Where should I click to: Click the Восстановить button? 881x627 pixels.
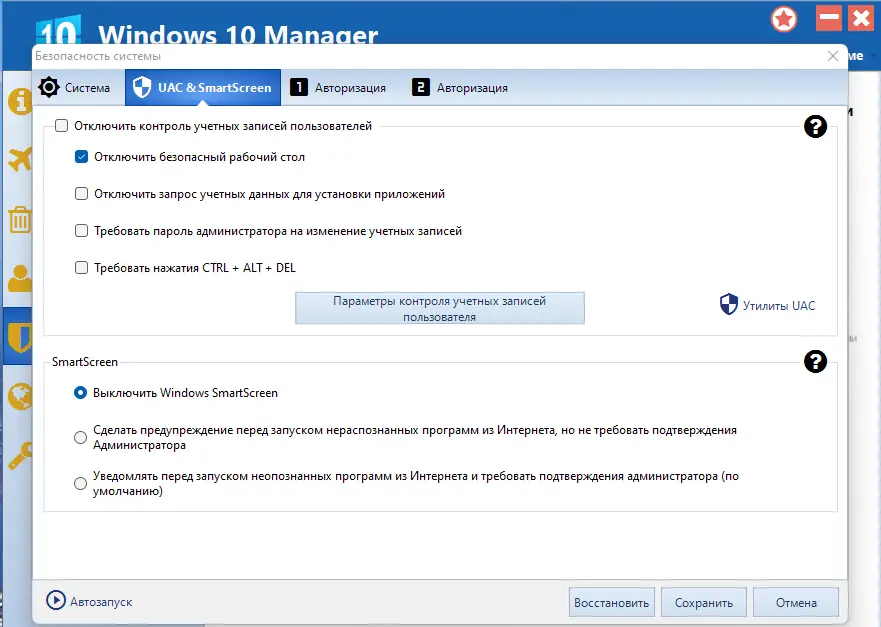[x=611, y=602]
